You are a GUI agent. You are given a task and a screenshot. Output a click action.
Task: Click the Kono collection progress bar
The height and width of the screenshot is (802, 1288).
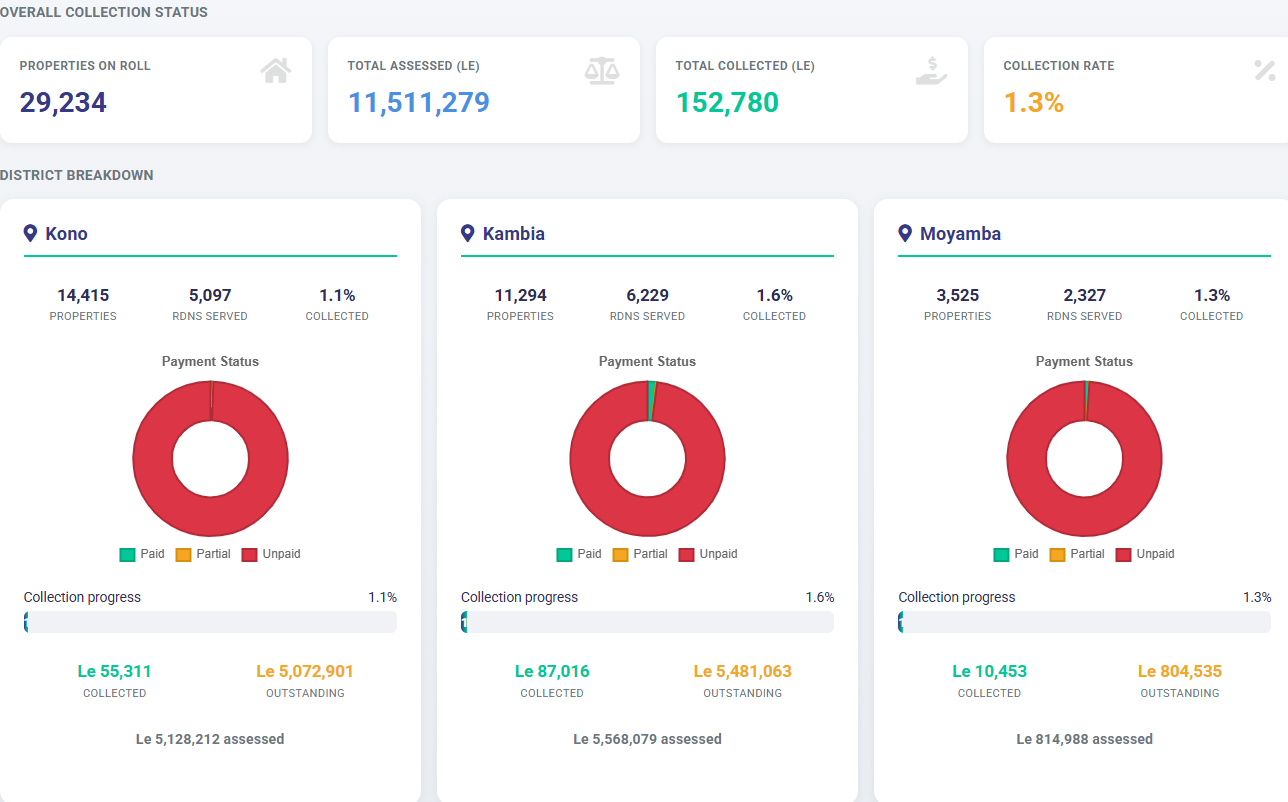coord(210,622)
